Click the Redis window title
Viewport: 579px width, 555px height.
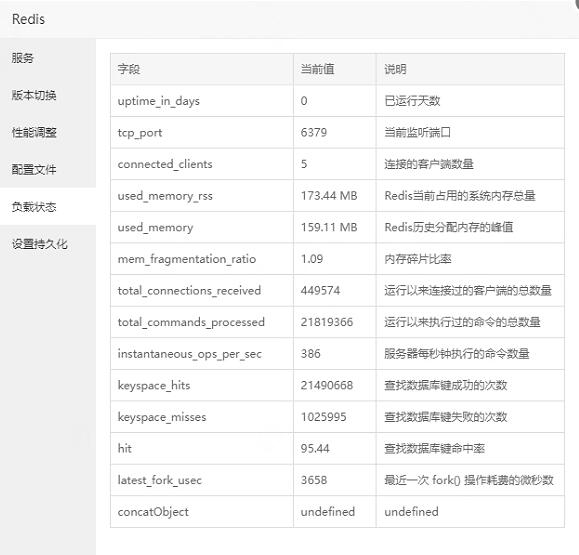[28, 19]
